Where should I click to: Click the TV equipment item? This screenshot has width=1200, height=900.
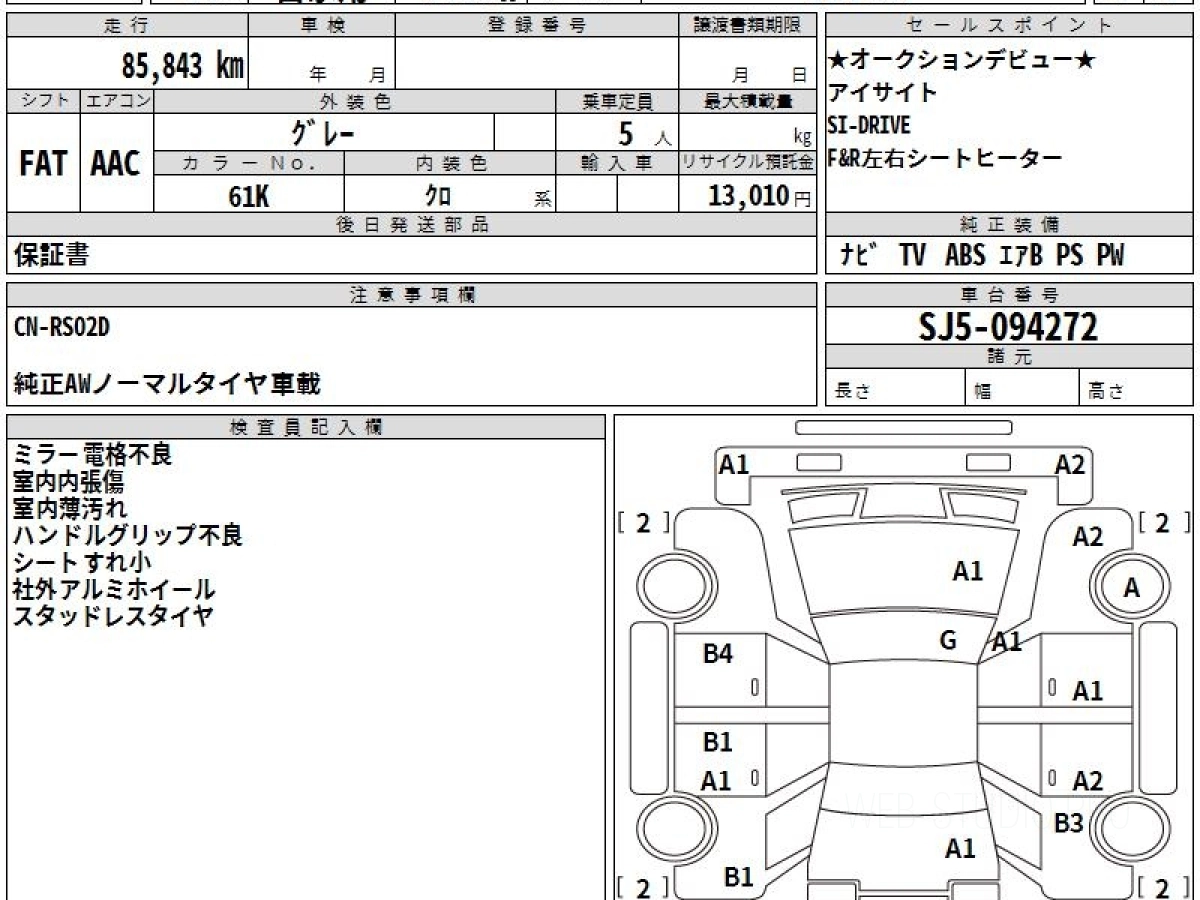click(912, 256)
